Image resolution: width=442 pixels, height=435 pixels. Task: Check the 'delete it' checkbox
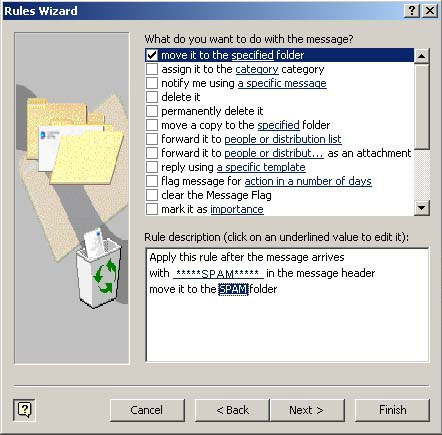coord(152,97)
